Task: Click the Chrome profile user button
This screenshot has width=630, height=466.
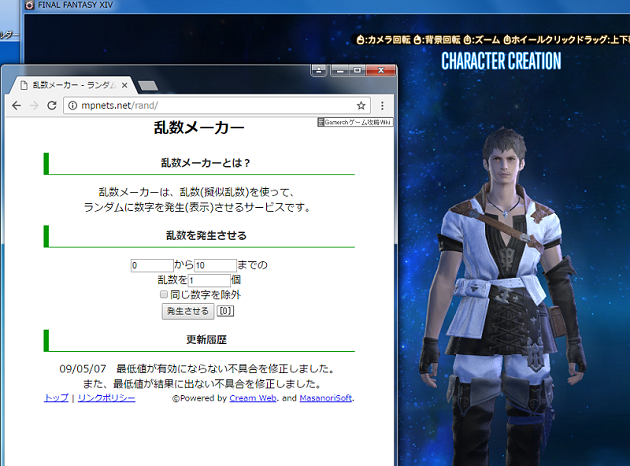Action: tap(319, 71)
